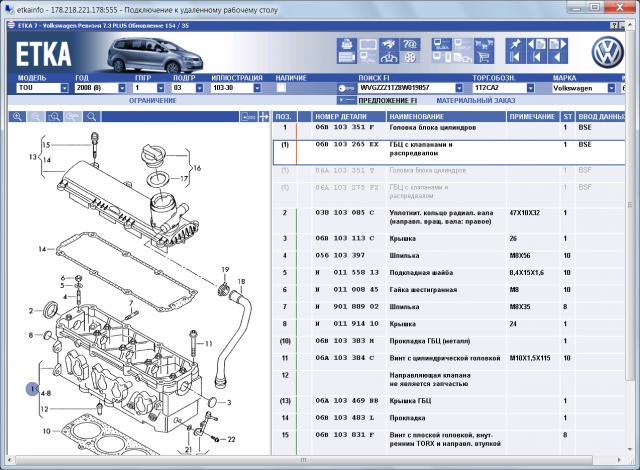640x470 pixels.
Task: Click the handshake icon in the toolbar
Action: click(x=389, y=44)
